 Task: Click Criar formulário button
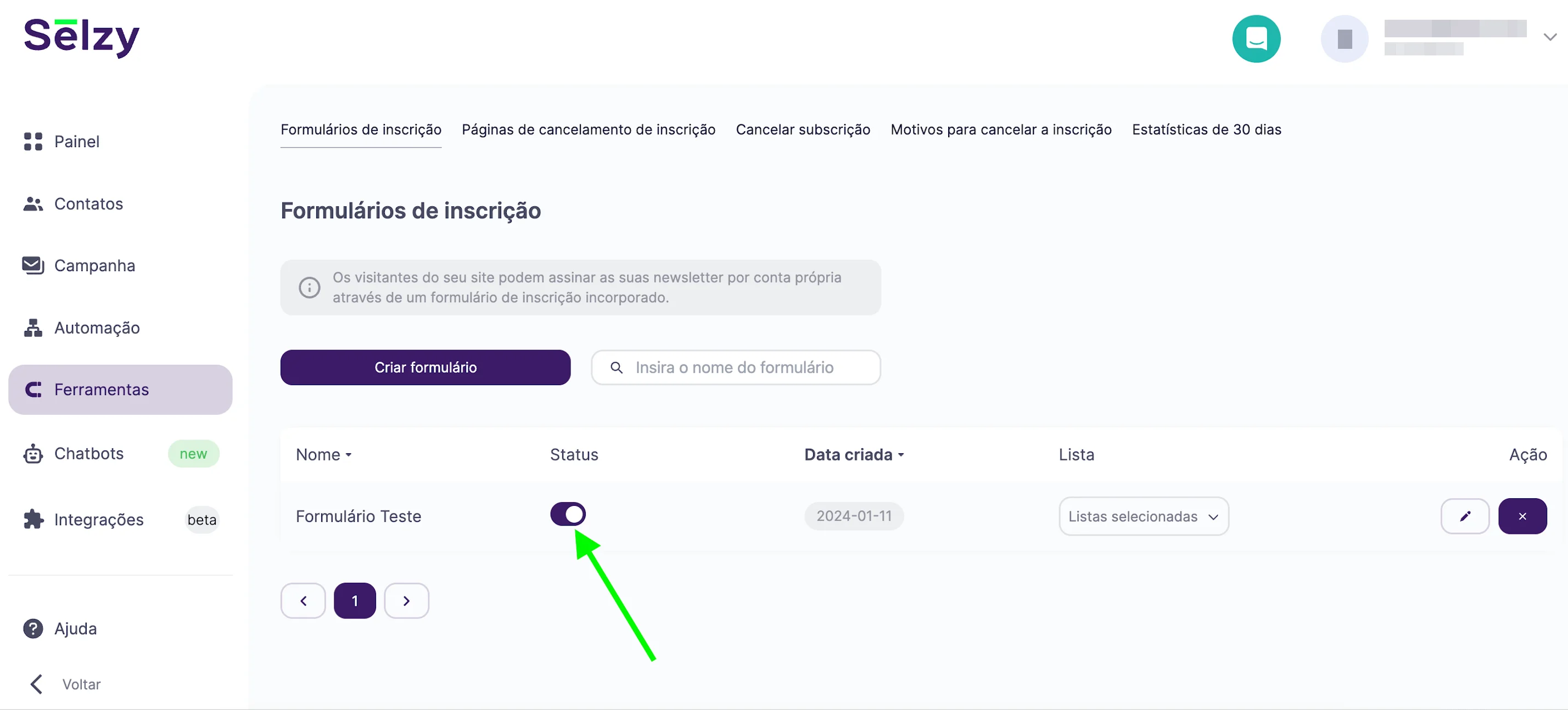425,368
